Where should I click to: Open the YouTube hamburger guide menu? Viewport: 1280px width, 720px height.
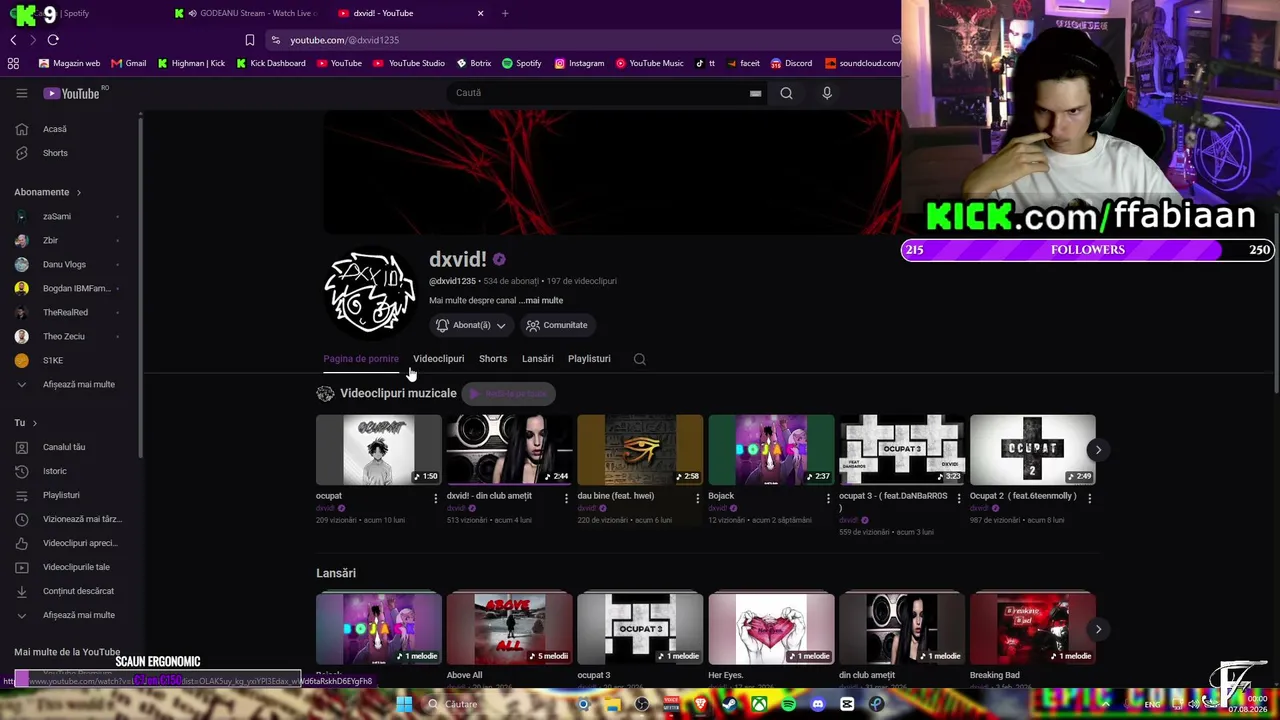pyautogui.click(x=21, y=93)
